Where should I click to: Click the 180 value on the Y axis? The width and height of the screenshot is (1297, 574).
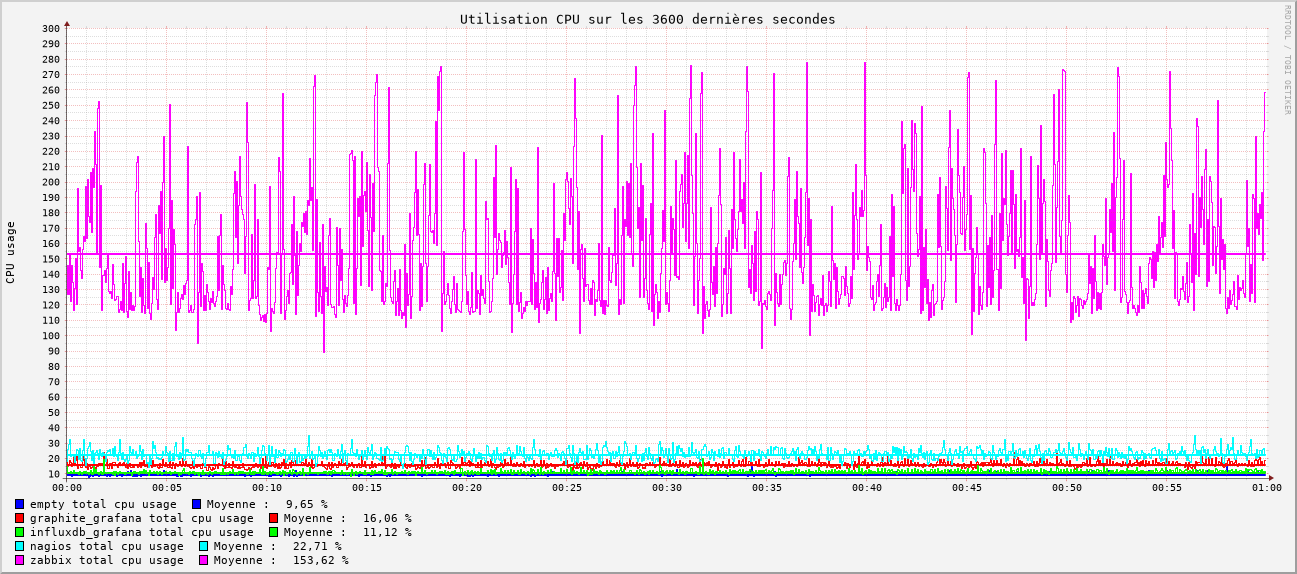51,213
